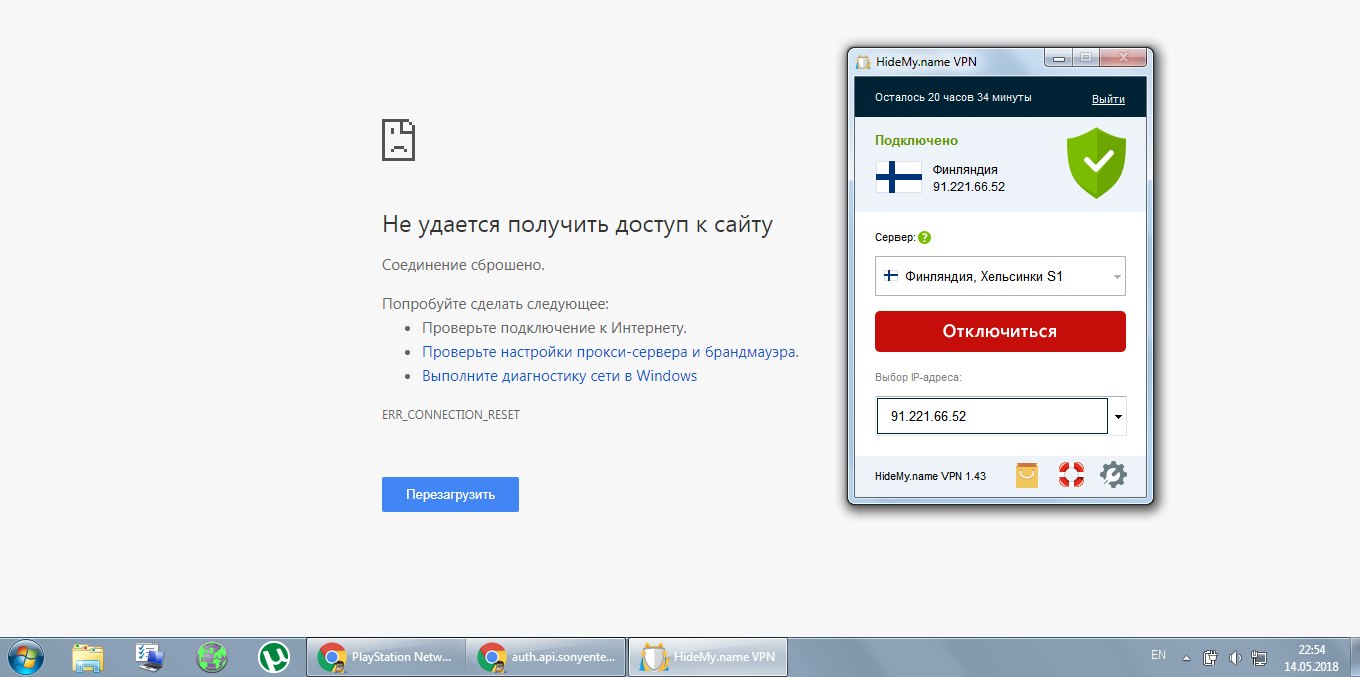Click the Осталось 20 часов 34 минуты text
Viewport: 1360px width, 677px height.
pyautogui.click(x=953, y=98)
